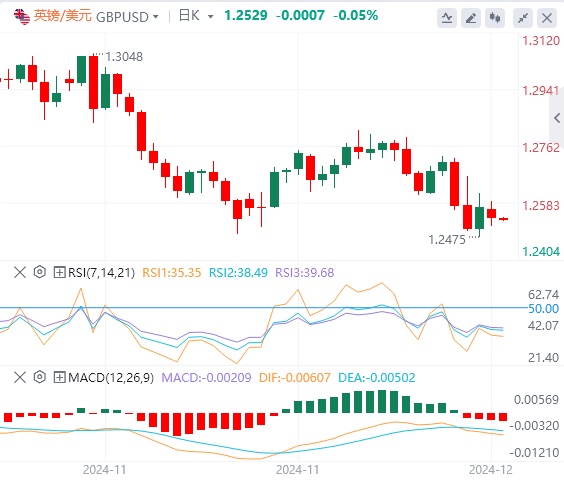This screenshot has height=483, width=564.
Task: Click the 英镑/美元 pair name
Action: (x=63, y=16)
